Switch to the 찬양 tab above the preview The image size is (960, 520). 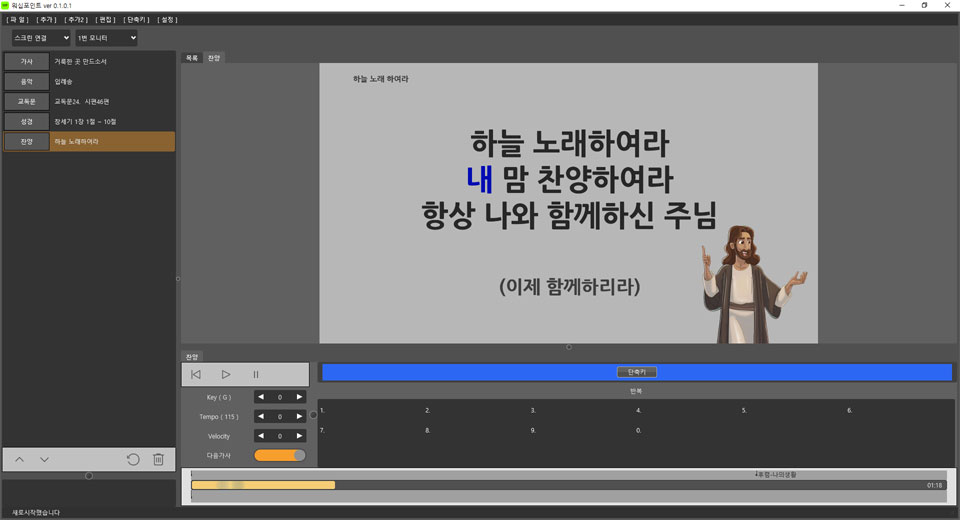tap(214, 58)
